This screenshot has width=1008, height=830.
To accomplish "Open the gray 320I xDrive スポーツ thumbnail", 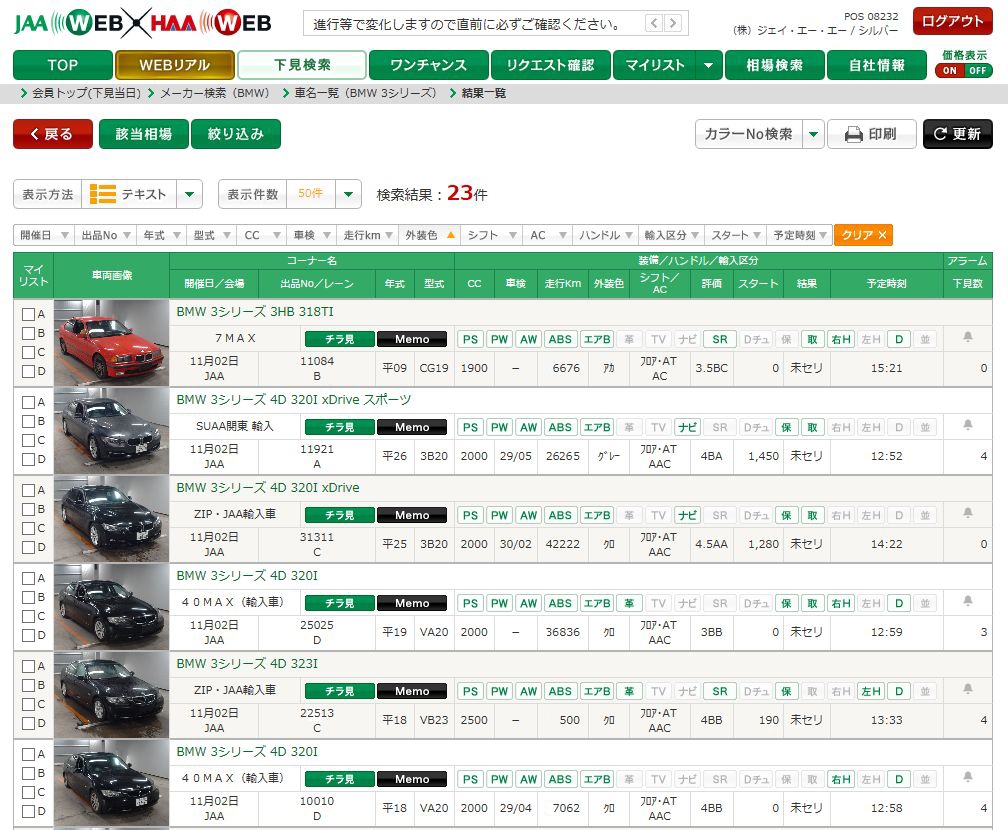I will [x=111, y=431].
